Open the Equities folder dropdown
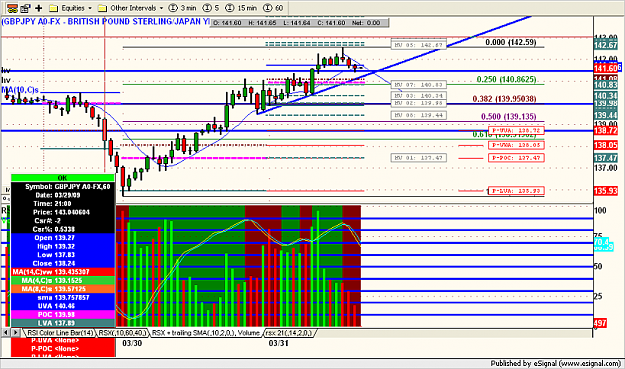 coord(71,8)
